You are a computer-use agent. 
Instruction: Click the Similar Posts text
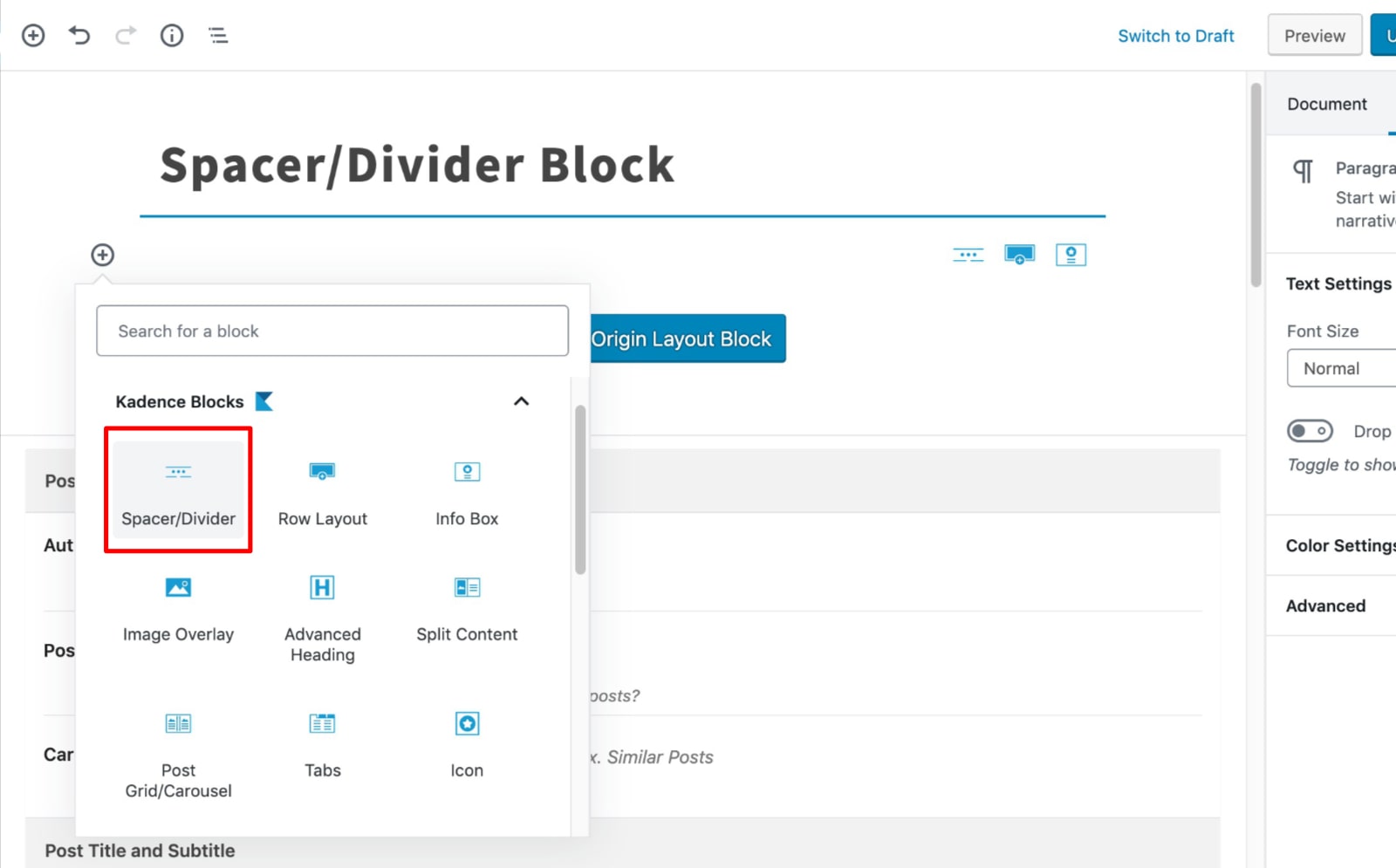tap(660, 757)
